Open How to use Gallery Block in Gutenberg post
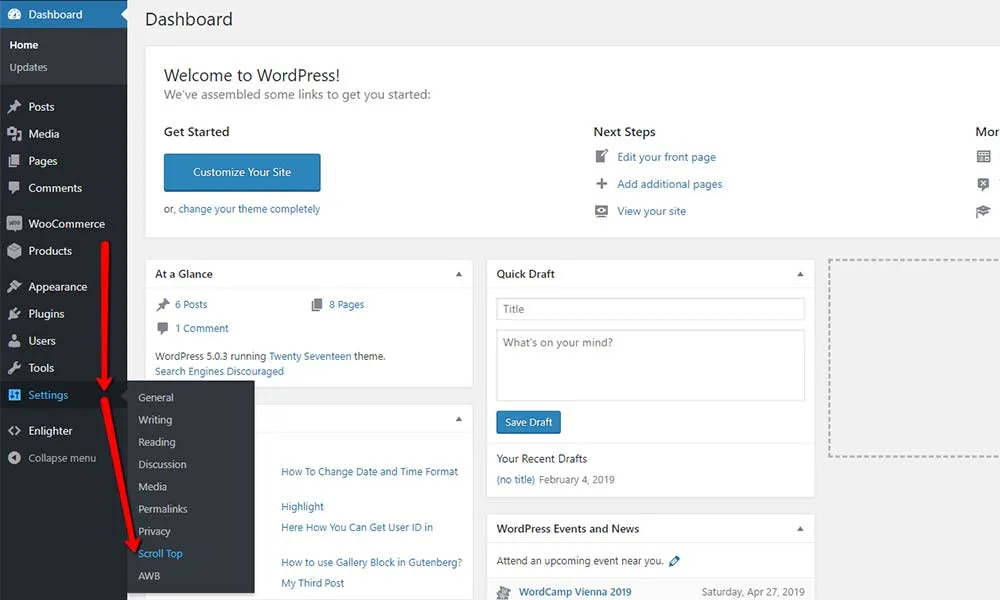 pyautogui.click(x=371, y=562)
